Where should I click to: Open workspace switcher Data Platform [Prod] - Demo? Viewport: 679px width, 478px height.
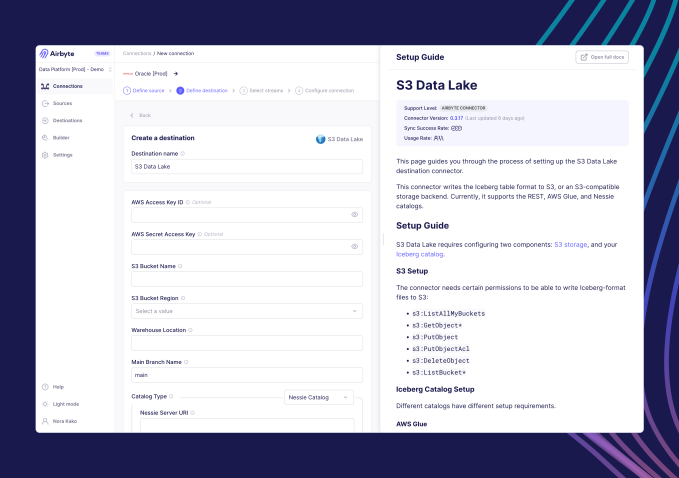coord(75,69)
